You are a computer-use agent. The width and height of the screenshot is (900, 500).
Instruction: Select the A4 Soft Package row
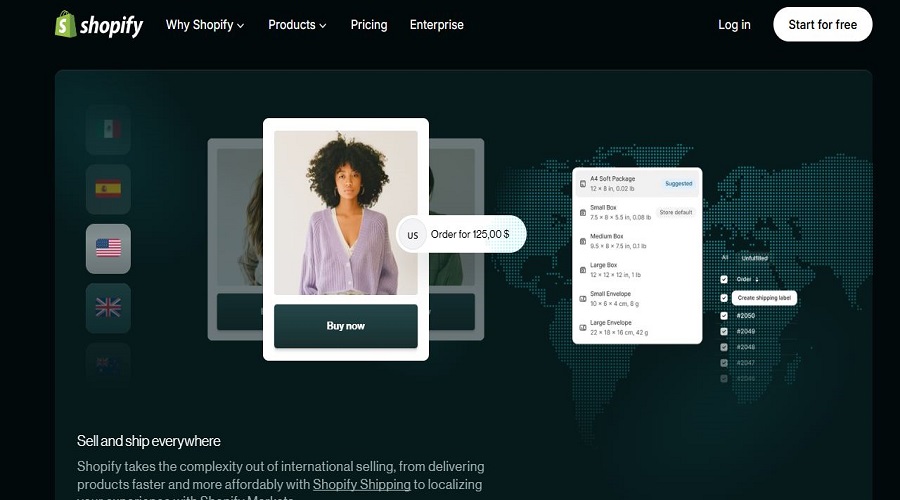coord(637,184)
